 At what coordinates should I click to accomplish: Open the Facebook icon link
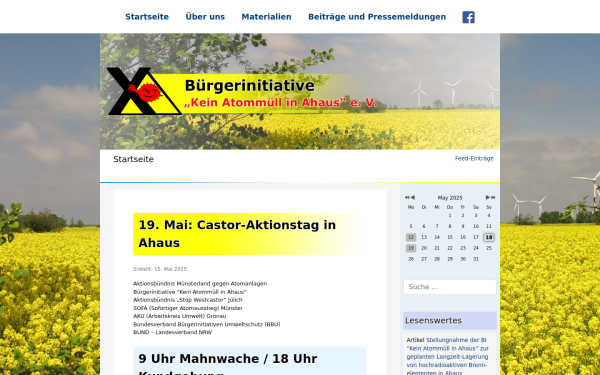[468, 17]
